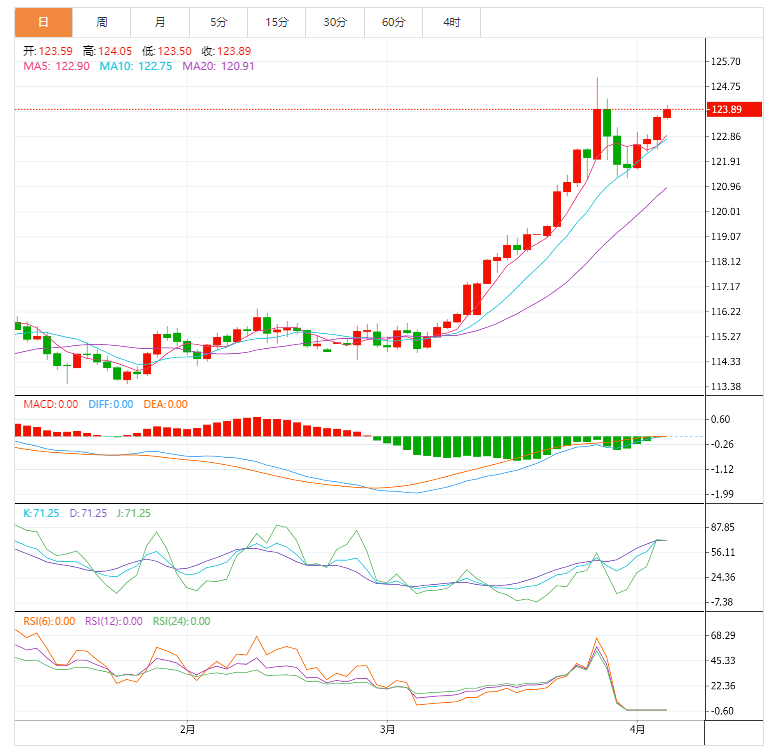Screen dimensions: 778x756
Task: Click the -1.99 MACD axis label
Action: point(722,494)
